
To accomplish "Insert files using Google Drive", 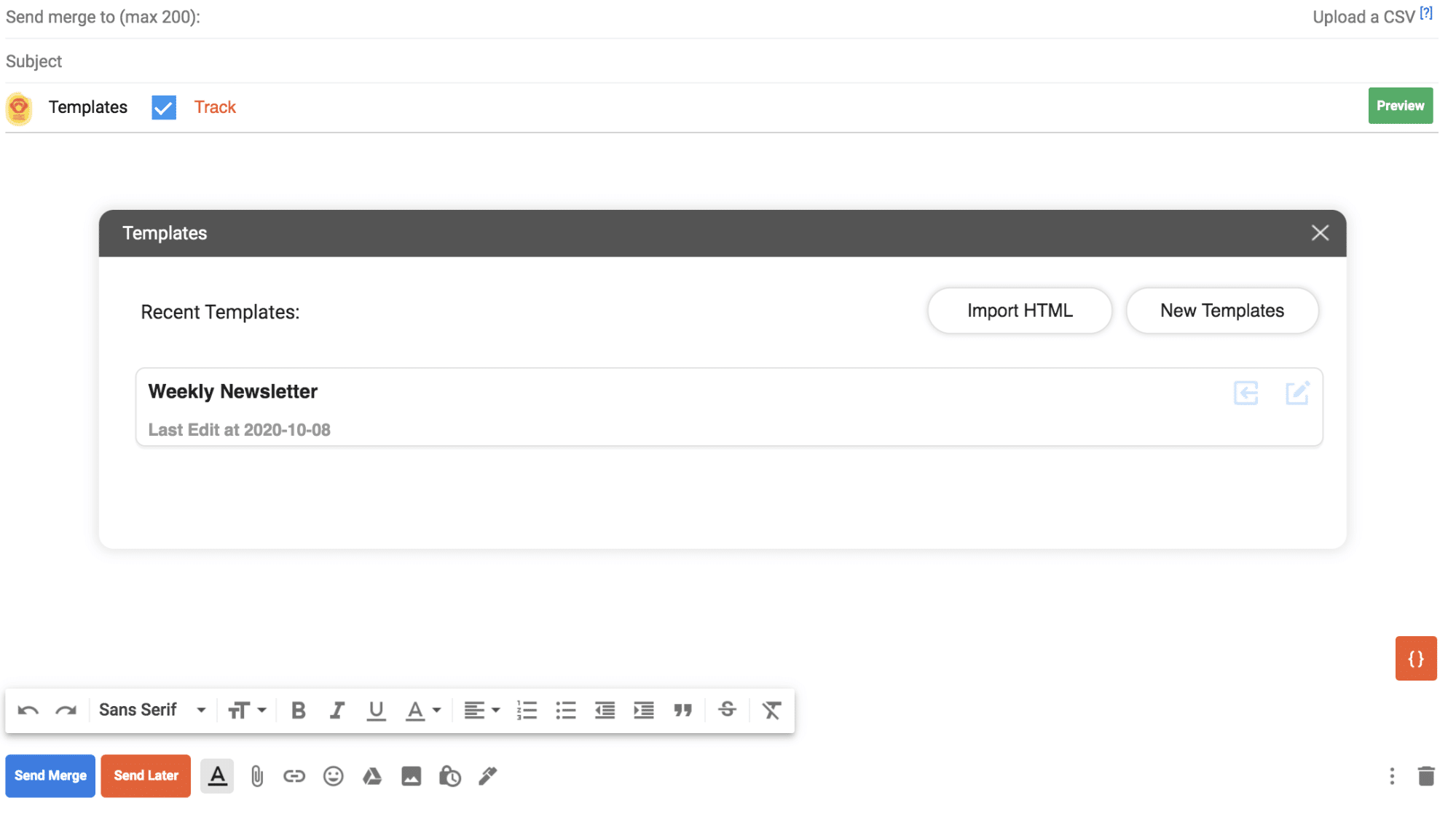I will pyautogui.click(x=372, y=776).
